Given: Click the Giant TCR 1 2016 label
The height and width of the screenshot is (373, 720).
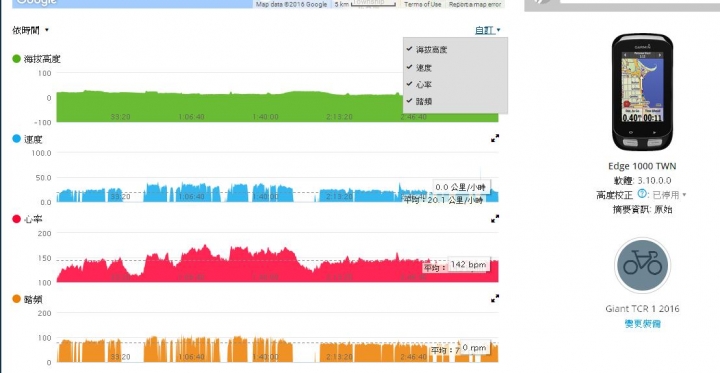Looking at the screenshot, I should 642,308.
